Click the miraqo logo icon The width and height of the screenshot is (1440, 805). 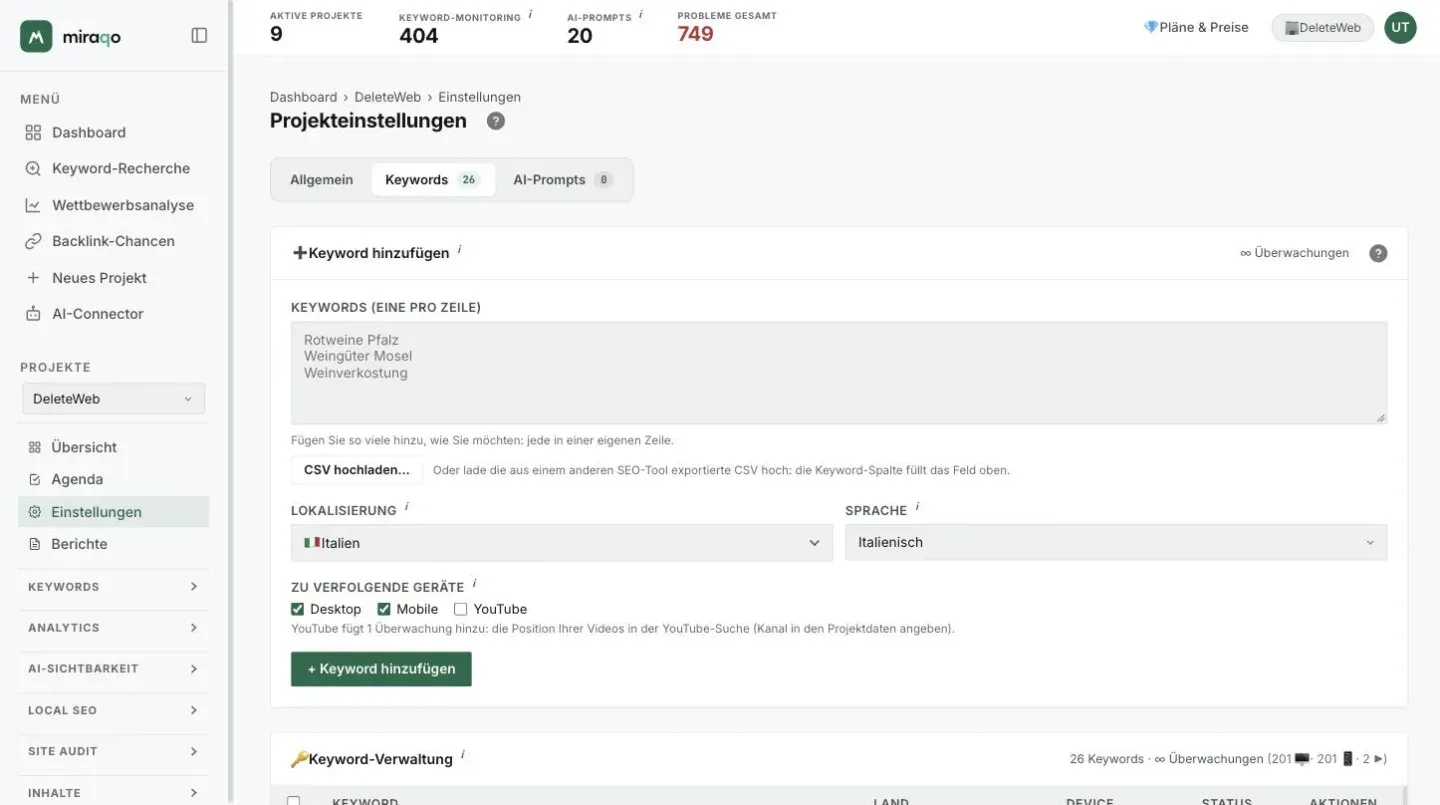coord(36,36)
